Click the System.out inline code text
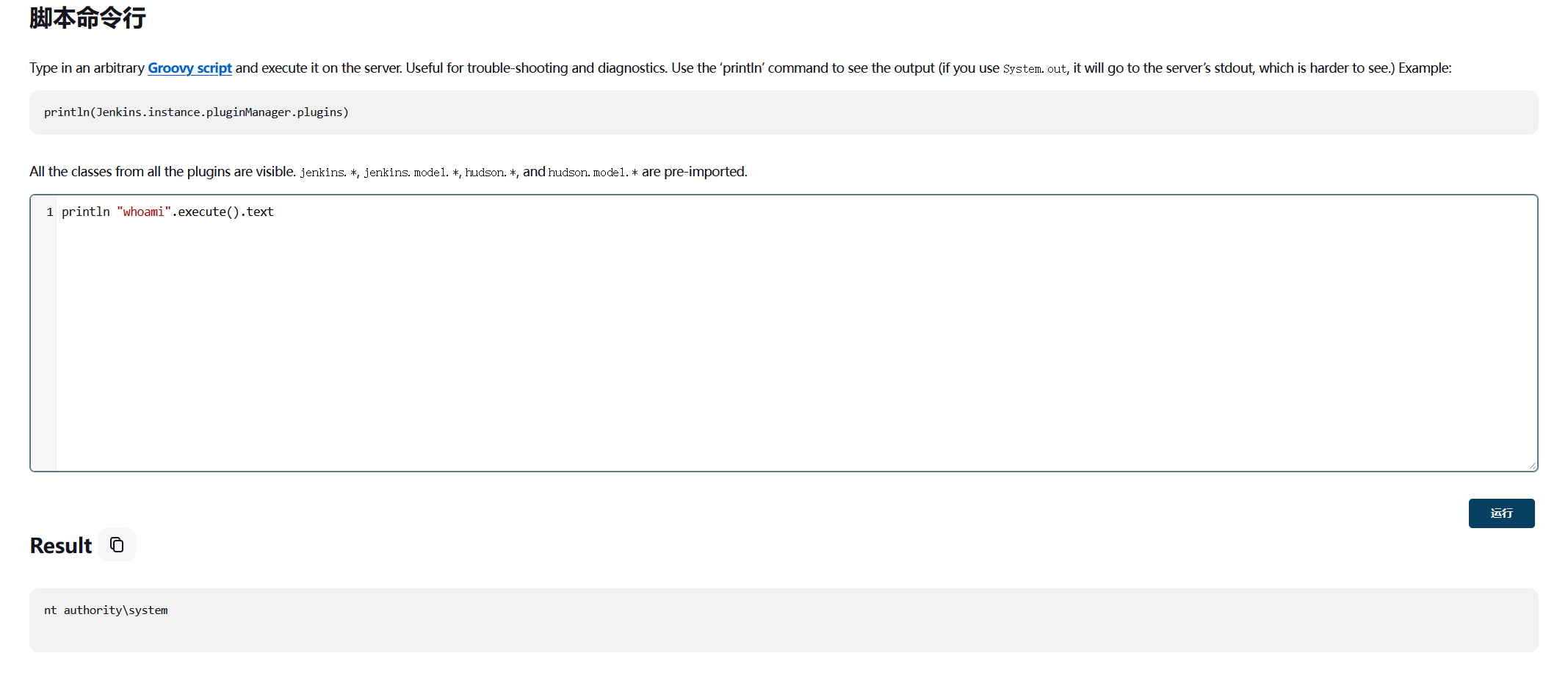Viewport: 1568px width, 700px height. (x=1035, y=69)
